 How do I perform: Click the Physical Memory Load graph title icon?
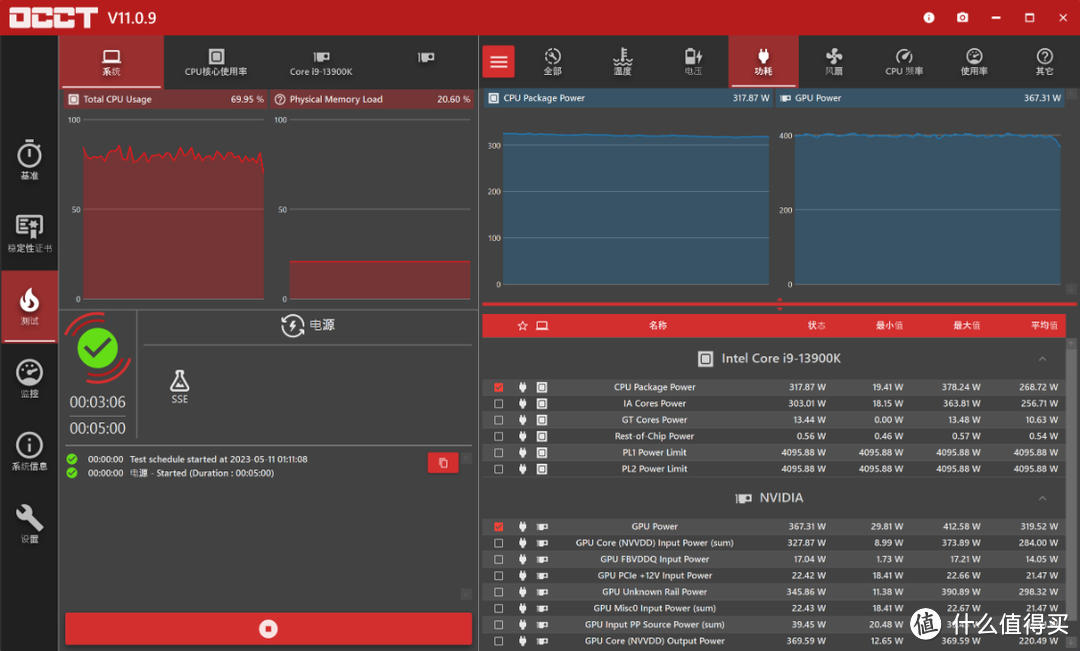point(280,100)
